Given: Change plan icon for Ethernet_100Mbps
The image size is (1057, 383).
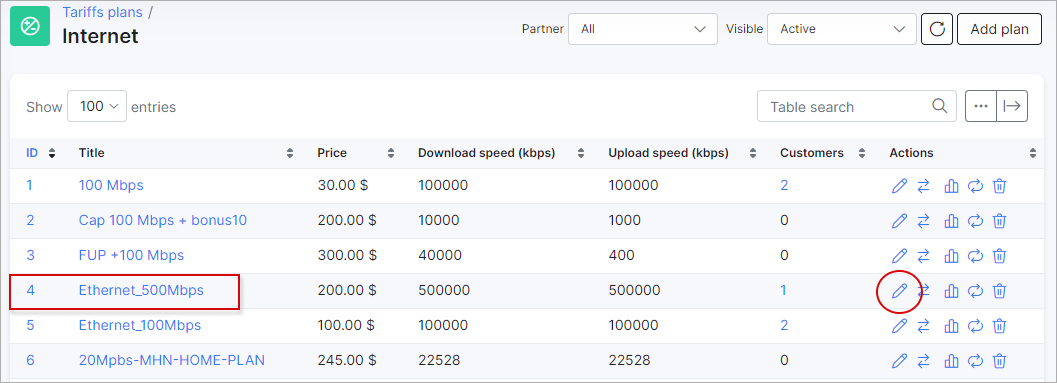Looking at the screenshot, I should [924, 326].
